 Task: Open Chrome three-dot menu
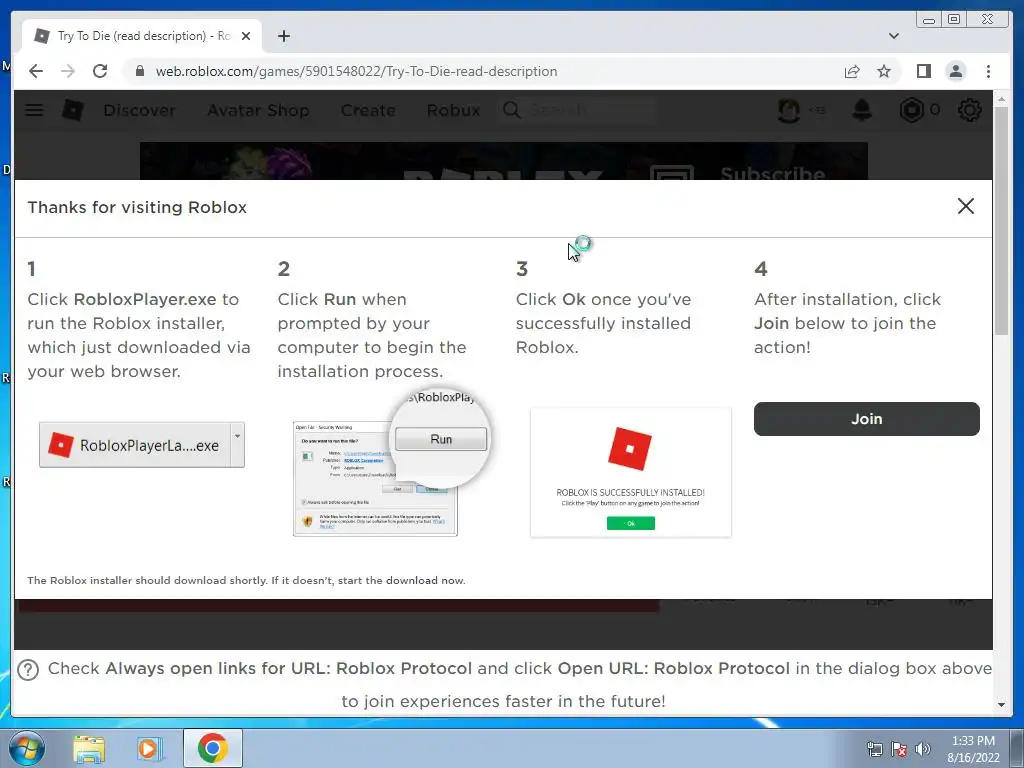(988, 71)
